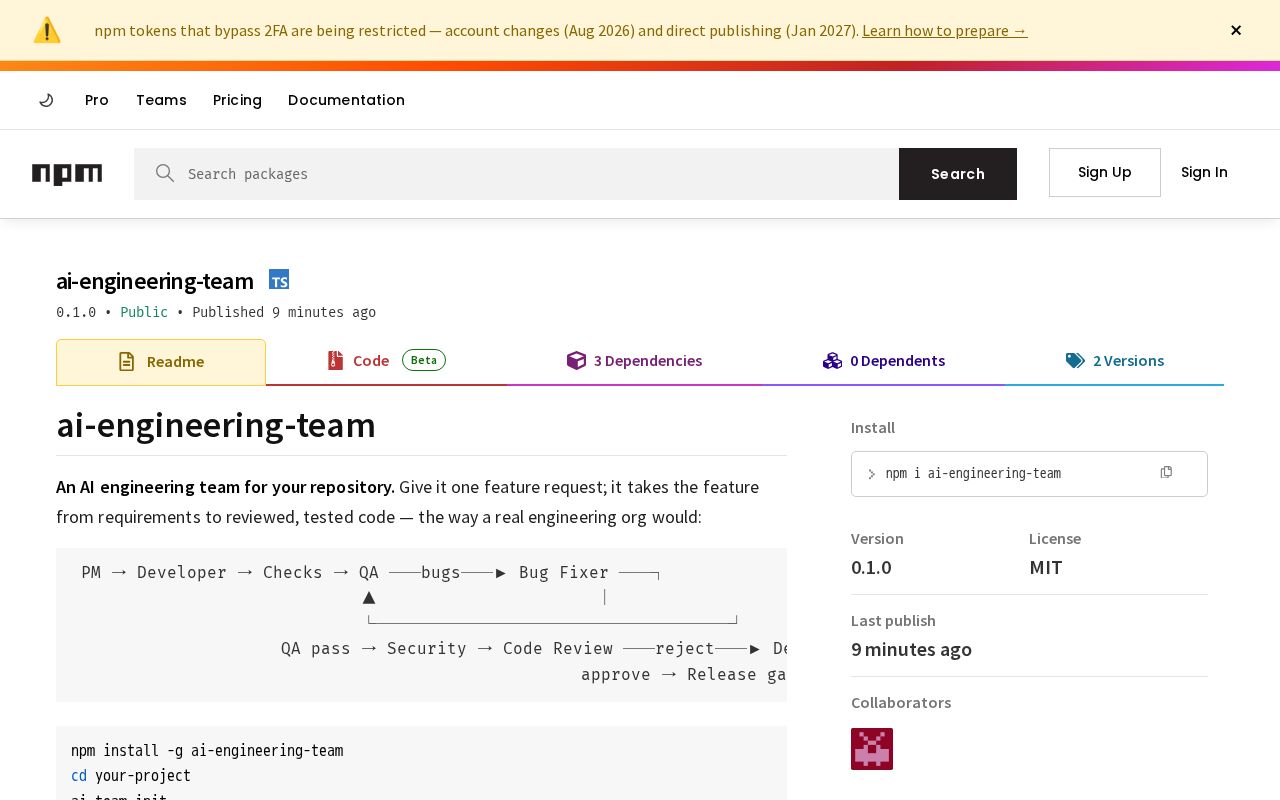Click the Sign In link
The image size is (1280, 800).
[1204, 172]
